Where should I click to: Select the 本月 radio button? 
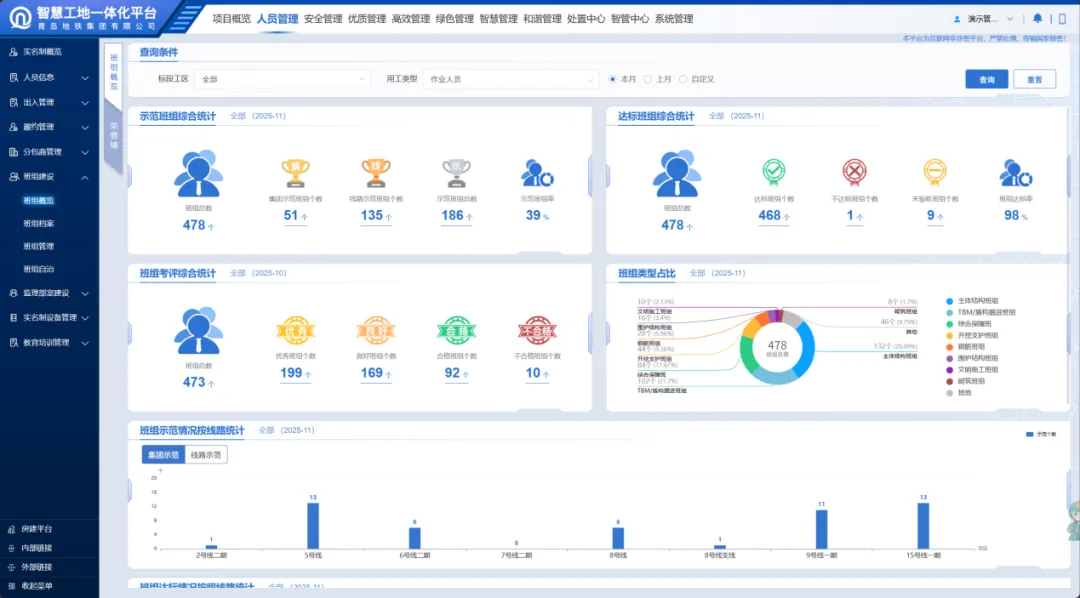click(613, 79)
